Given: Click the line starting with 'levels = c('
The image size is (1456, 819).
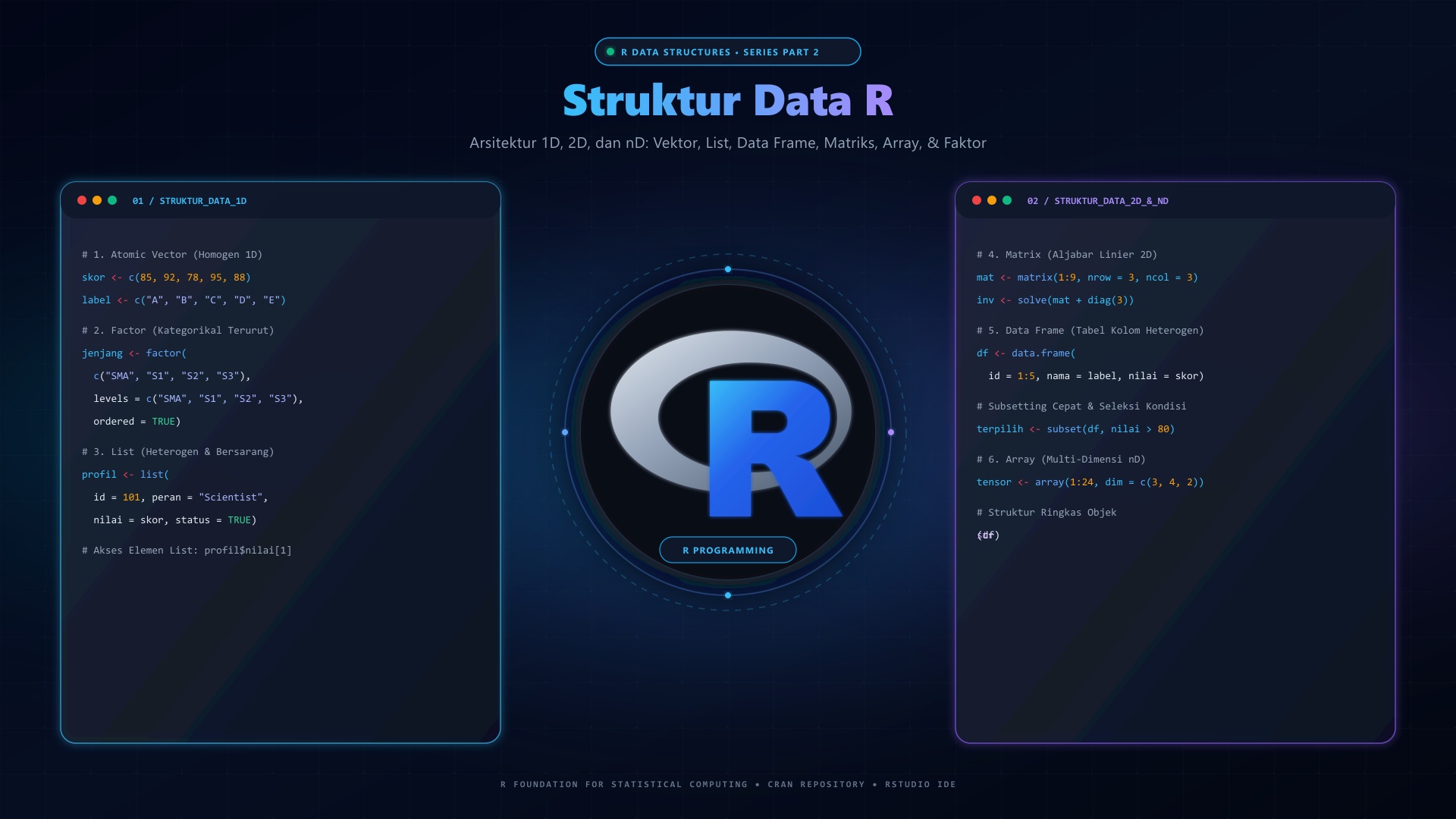Looking at the screenshot, I should pyautogui.click(x=198, y=399).
